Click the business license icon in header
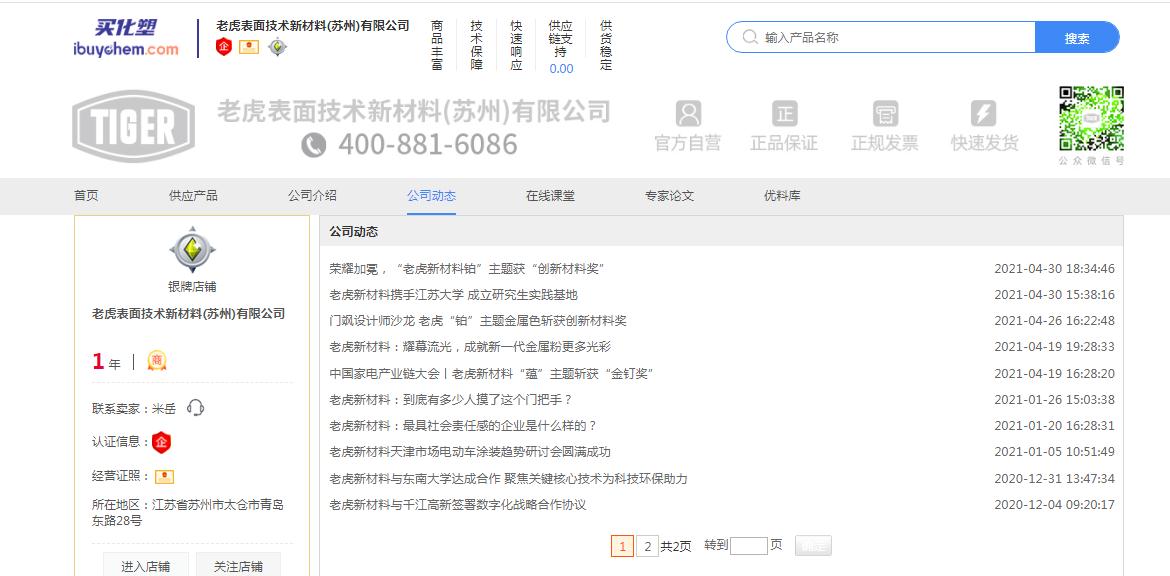Viewport: 1170px width, 576px height. [x=248, y=46]
